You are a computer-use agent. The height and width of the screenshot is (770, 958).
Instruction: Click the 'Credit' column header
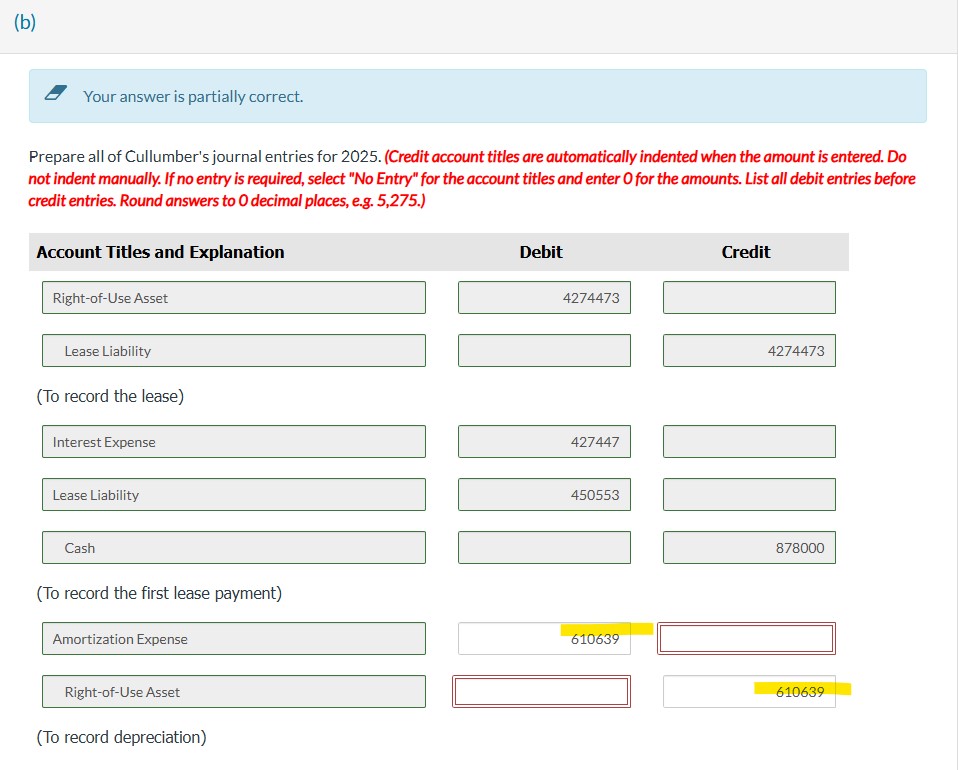click(745, 252)
